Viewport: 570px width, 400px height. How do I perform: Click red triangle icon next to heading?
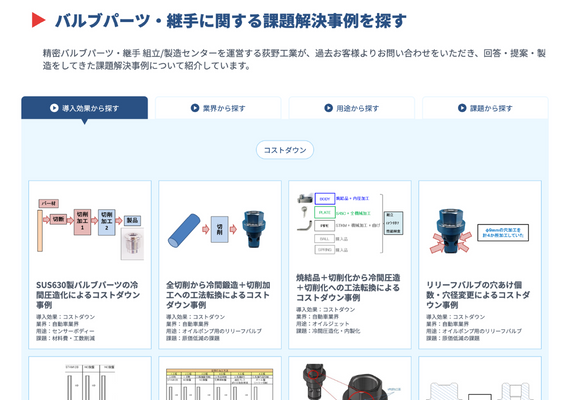[x=39, y=20]
